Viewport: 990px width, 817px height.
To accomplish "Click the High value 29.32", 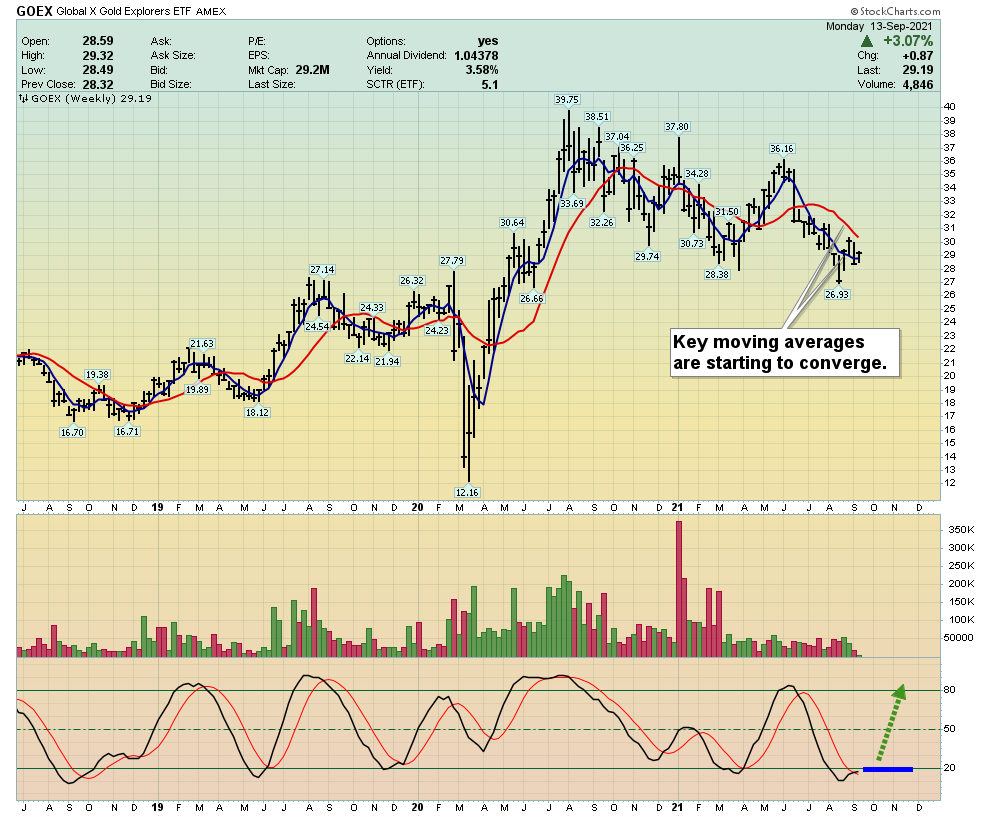I will pyautogui.click(x=98, y=56).
